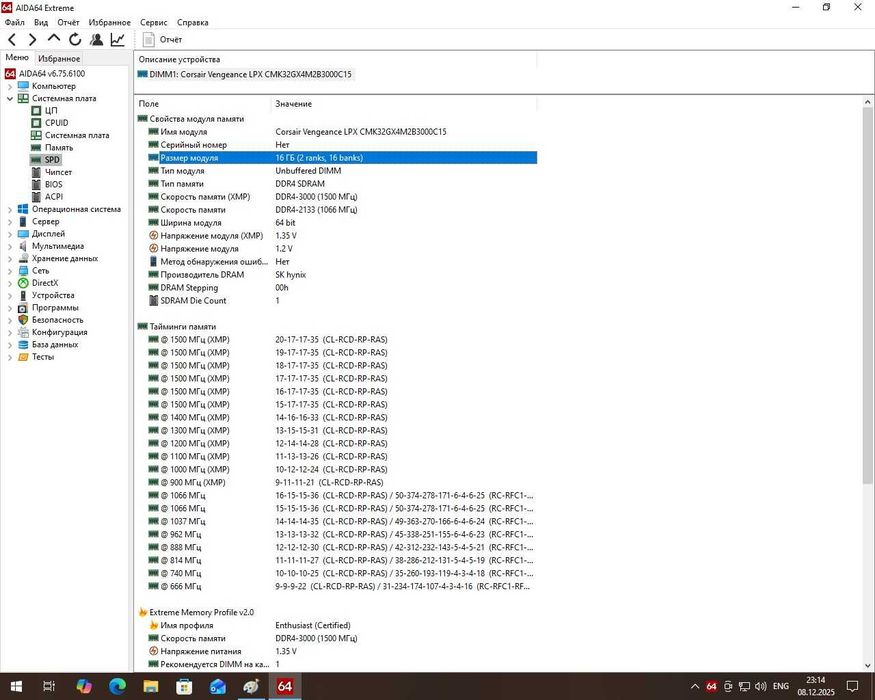Open File Explorer from taskbar
Image resolution: width=875 pixels, height=700 pixels.
pyautogui.click(x=151, y=686)
